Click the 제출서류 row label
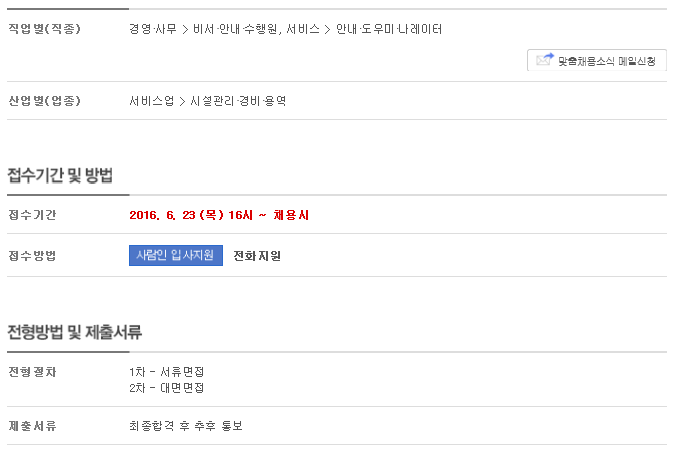Image resolution: width=675 pixels, height=469 pixels. 32,426
